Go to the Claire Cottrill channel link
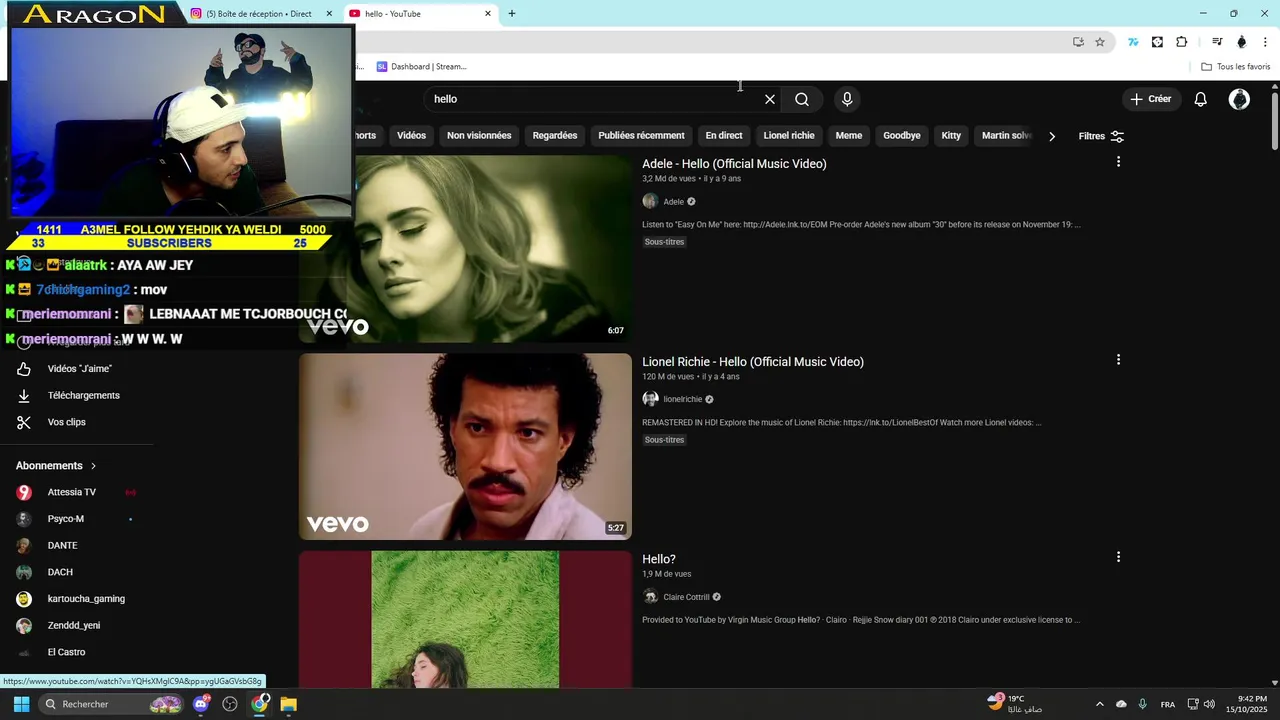The height and width of the screenshot is (720, 1280). 686,597
